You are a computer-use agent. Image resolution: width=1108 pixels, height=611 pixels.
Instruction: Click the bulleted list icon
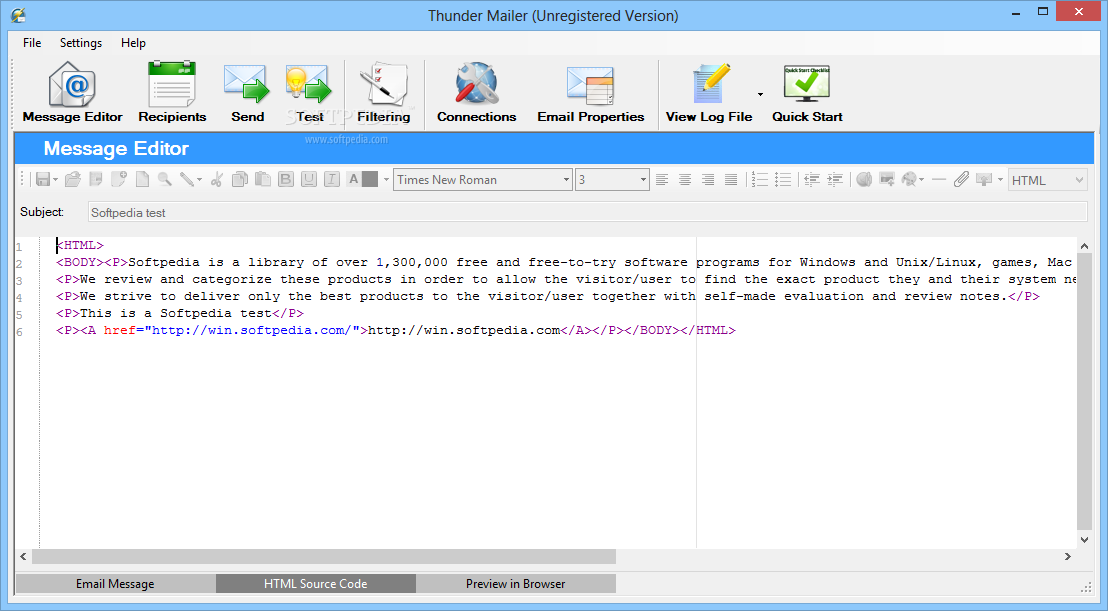[783, 179]
